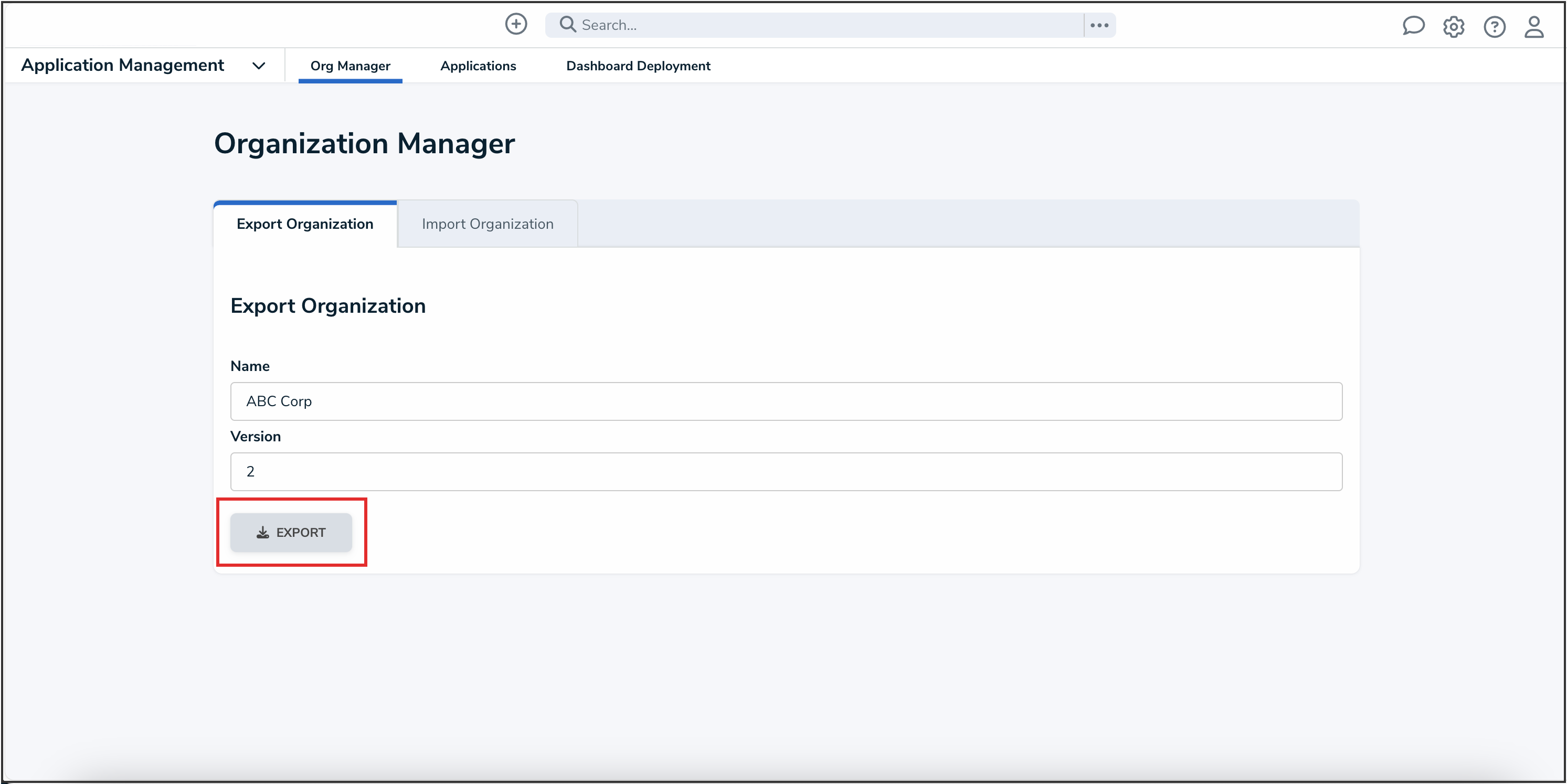Select the Export Organization tab
1567x784 pixels.
(305, 224)
